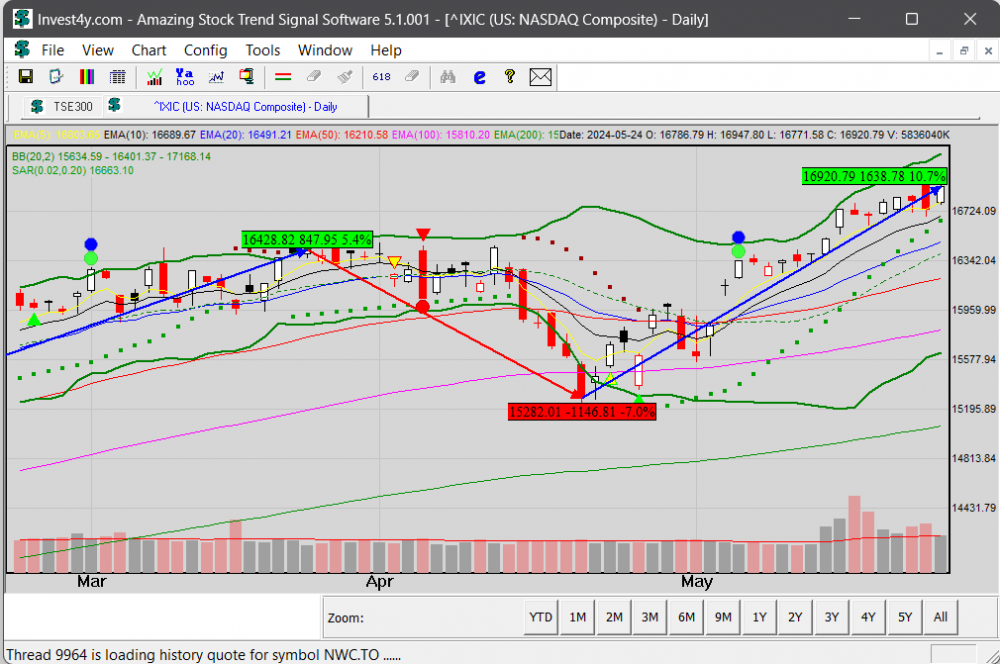Image resolution: width=1000 pixels, height=664 pixels.
Task: Click the red-green horizontal lines icon
Action: tap(283, 77)
